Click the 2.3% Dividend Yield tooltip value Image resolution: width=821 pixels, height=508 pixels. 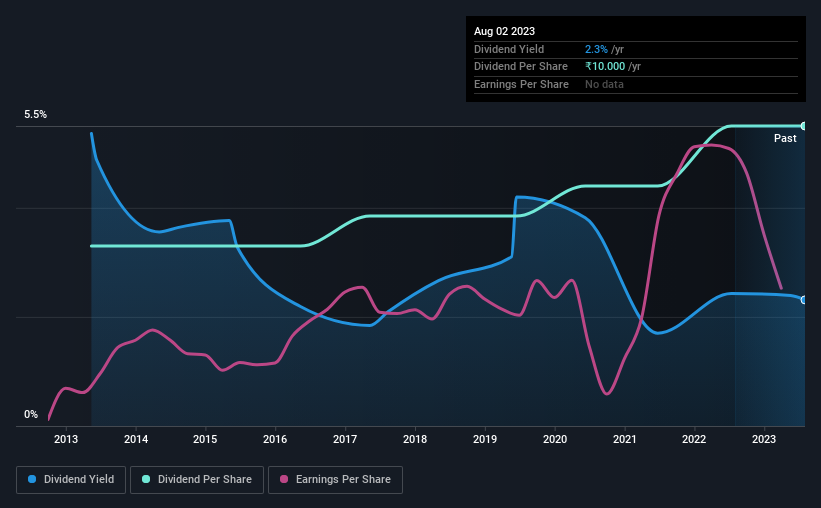coord(596,49)
